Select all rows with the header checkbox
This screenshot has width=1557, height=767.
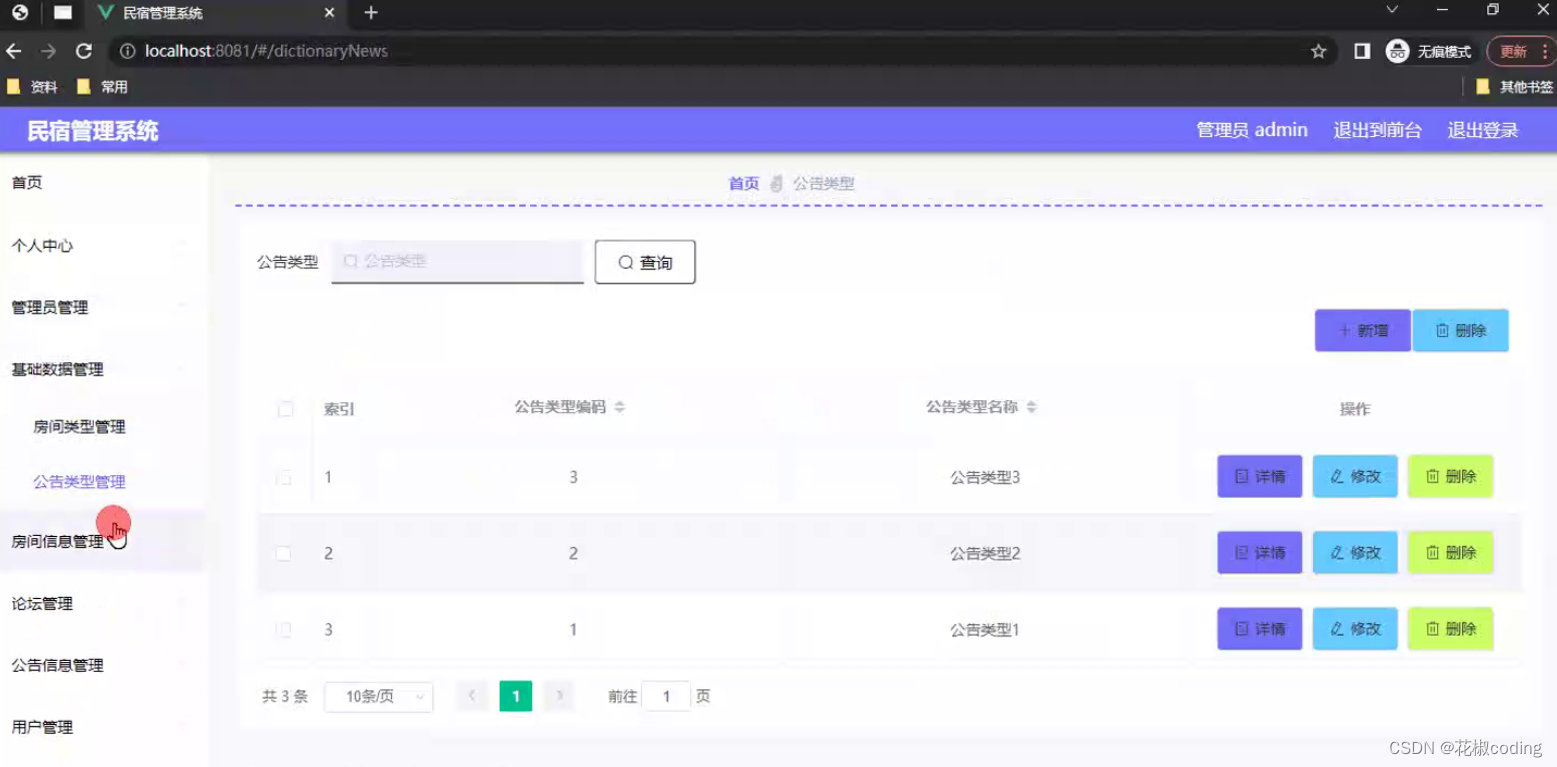tap(285, 409)
